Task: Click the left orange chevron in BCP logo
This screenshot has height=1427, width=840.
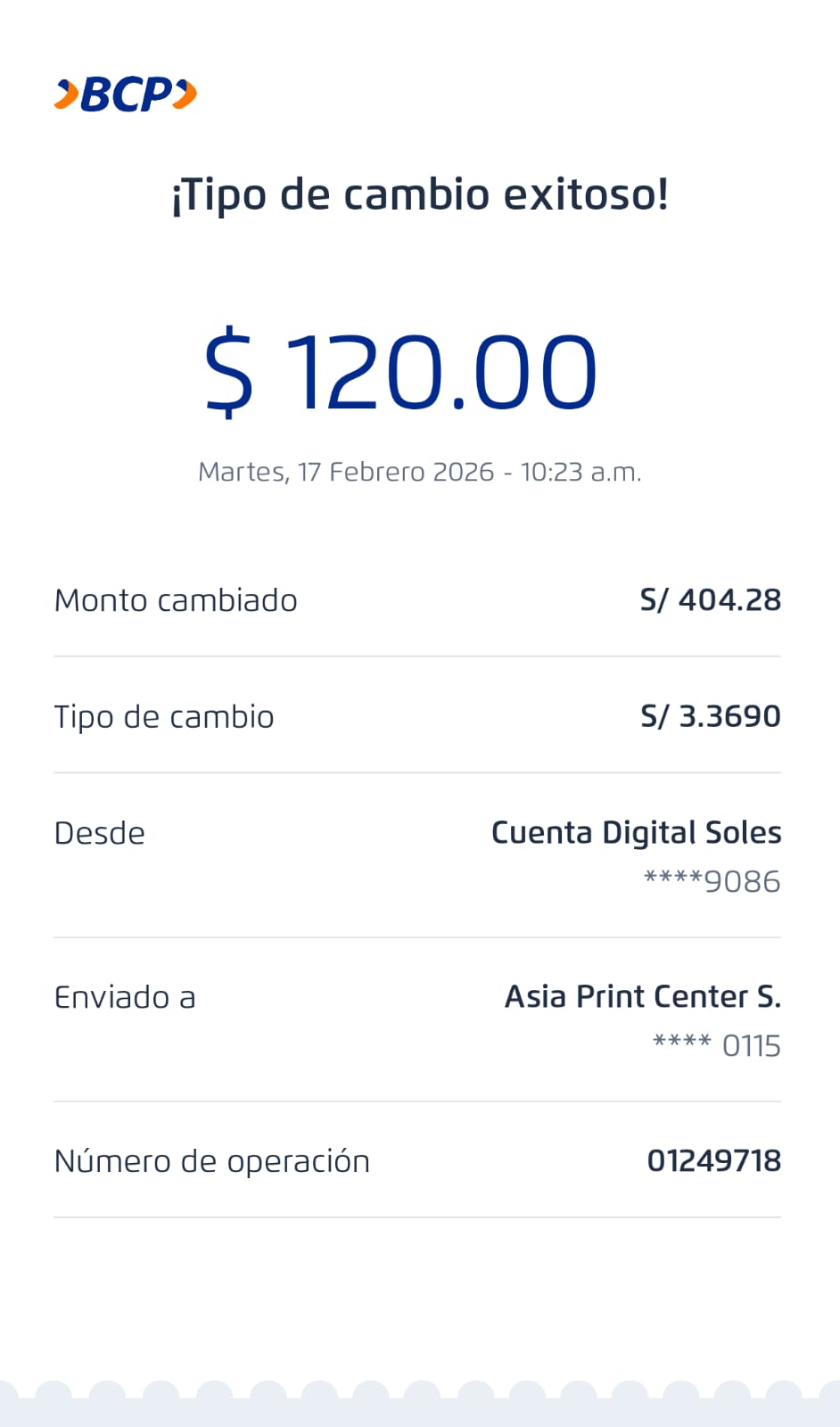Action: [x=67, y=95]
